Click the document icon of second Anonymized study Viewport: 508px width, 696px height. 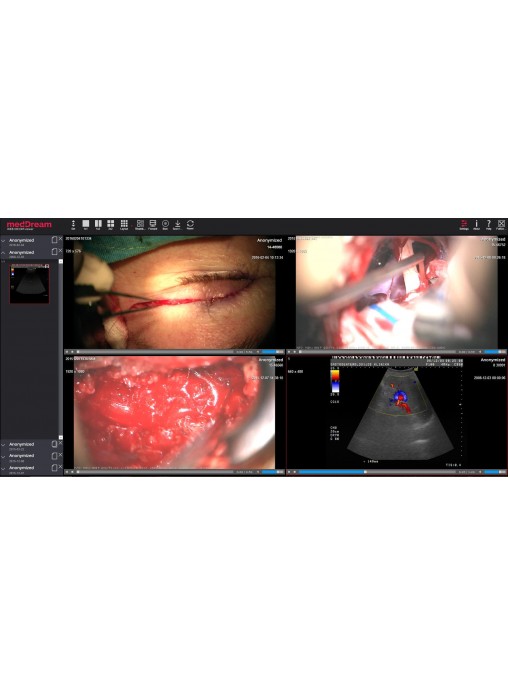(54, 252)
